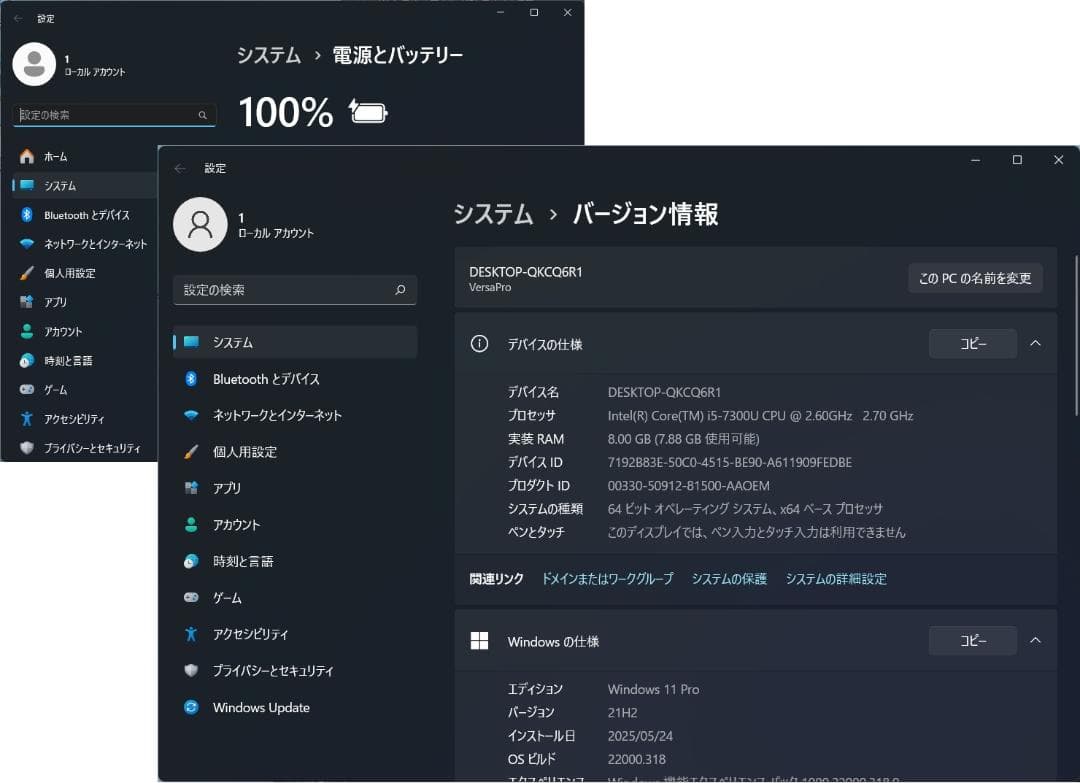Collapse the Windows の仕様 section
The image size is (1080, 783).
click(1035, 640)
